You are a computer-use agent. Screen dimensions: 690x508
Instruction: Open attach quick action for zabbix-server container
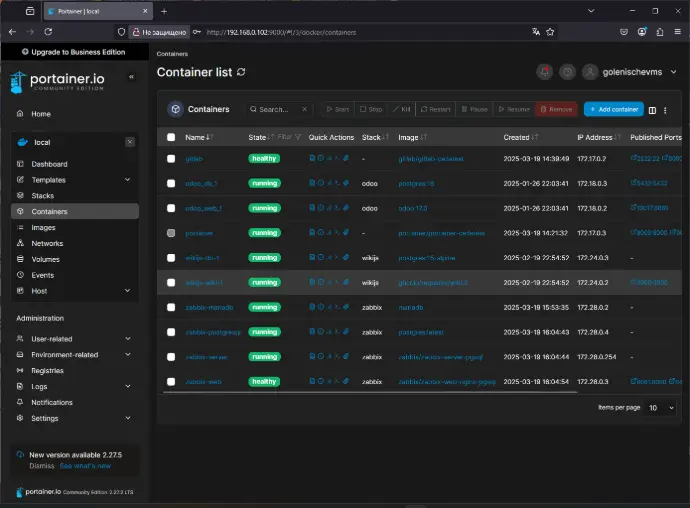coord(346,356)
